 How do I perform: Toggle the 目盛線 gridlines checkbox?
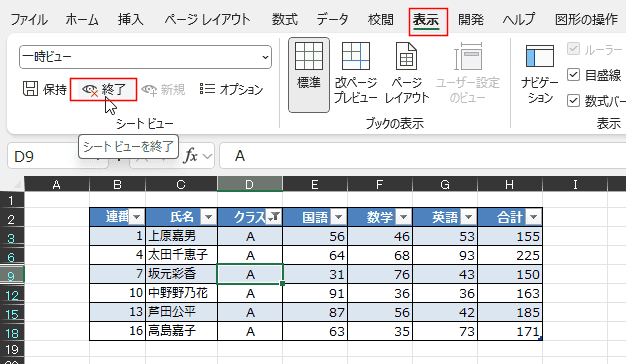pyautogui.click(x=573, y=75)
